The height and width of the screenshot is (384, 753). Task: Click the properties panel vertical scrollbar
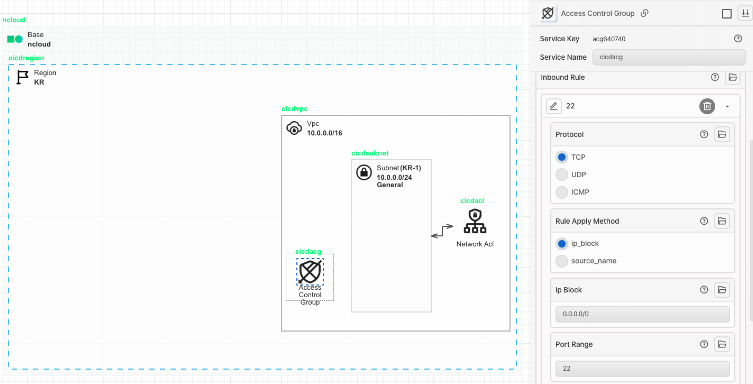click(x=751, y=230)
